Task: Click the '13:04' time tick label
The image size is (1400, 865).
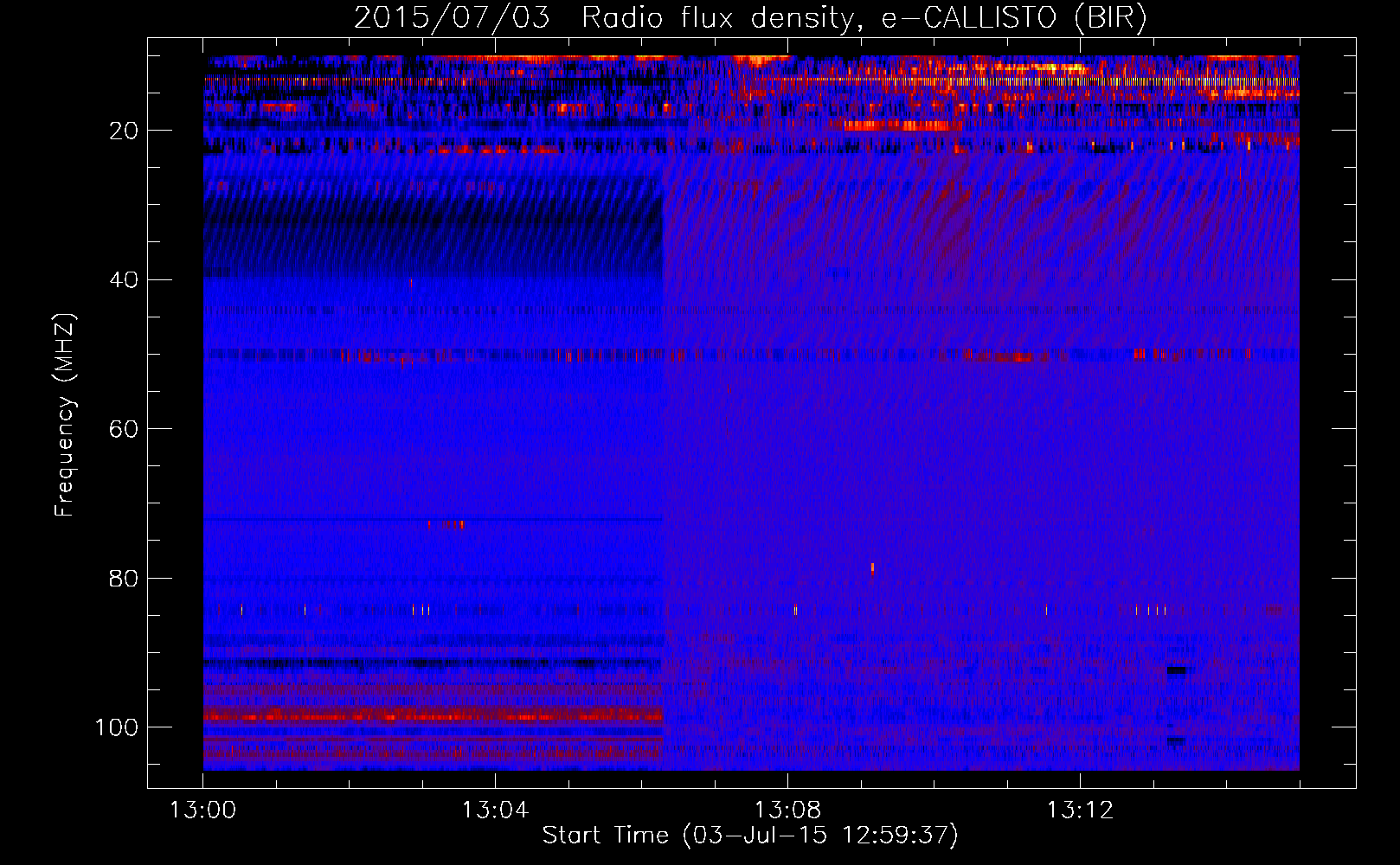Action: tap(495, 811)
